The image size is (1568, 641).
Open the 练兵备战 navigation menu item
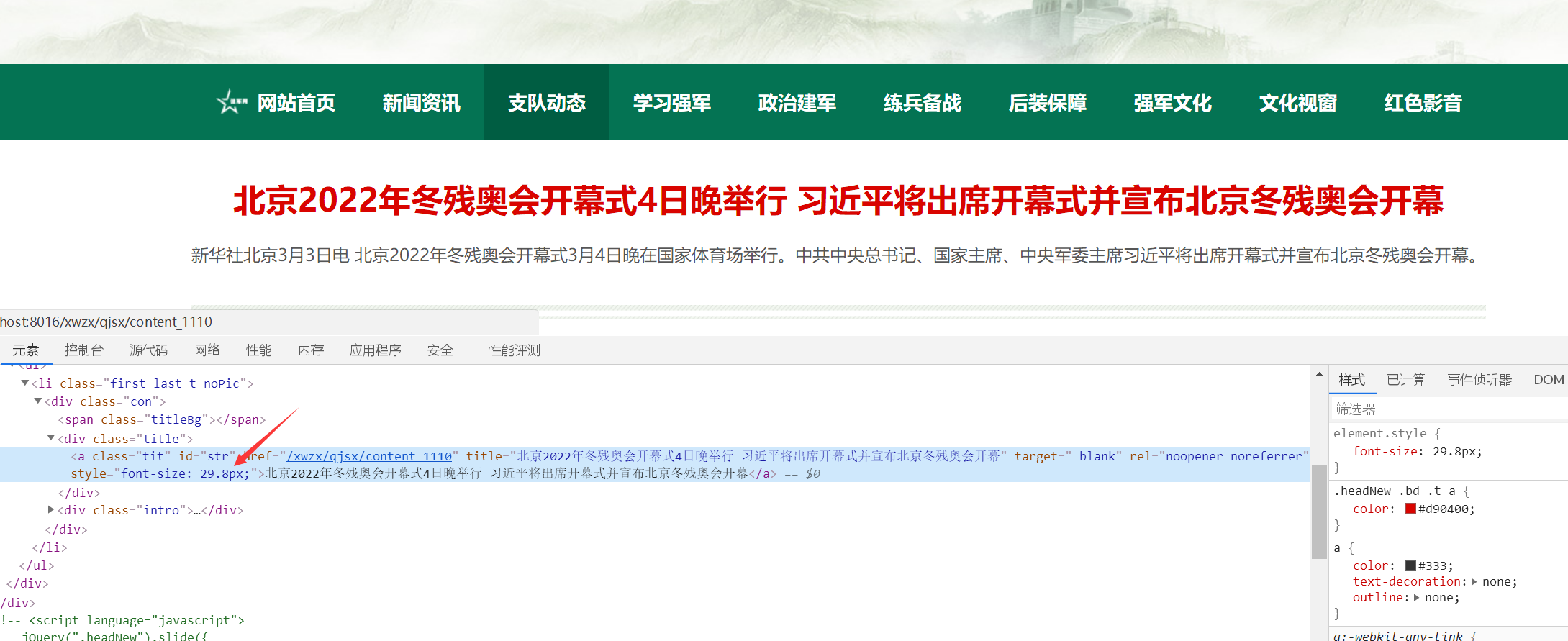pos(922,103)
